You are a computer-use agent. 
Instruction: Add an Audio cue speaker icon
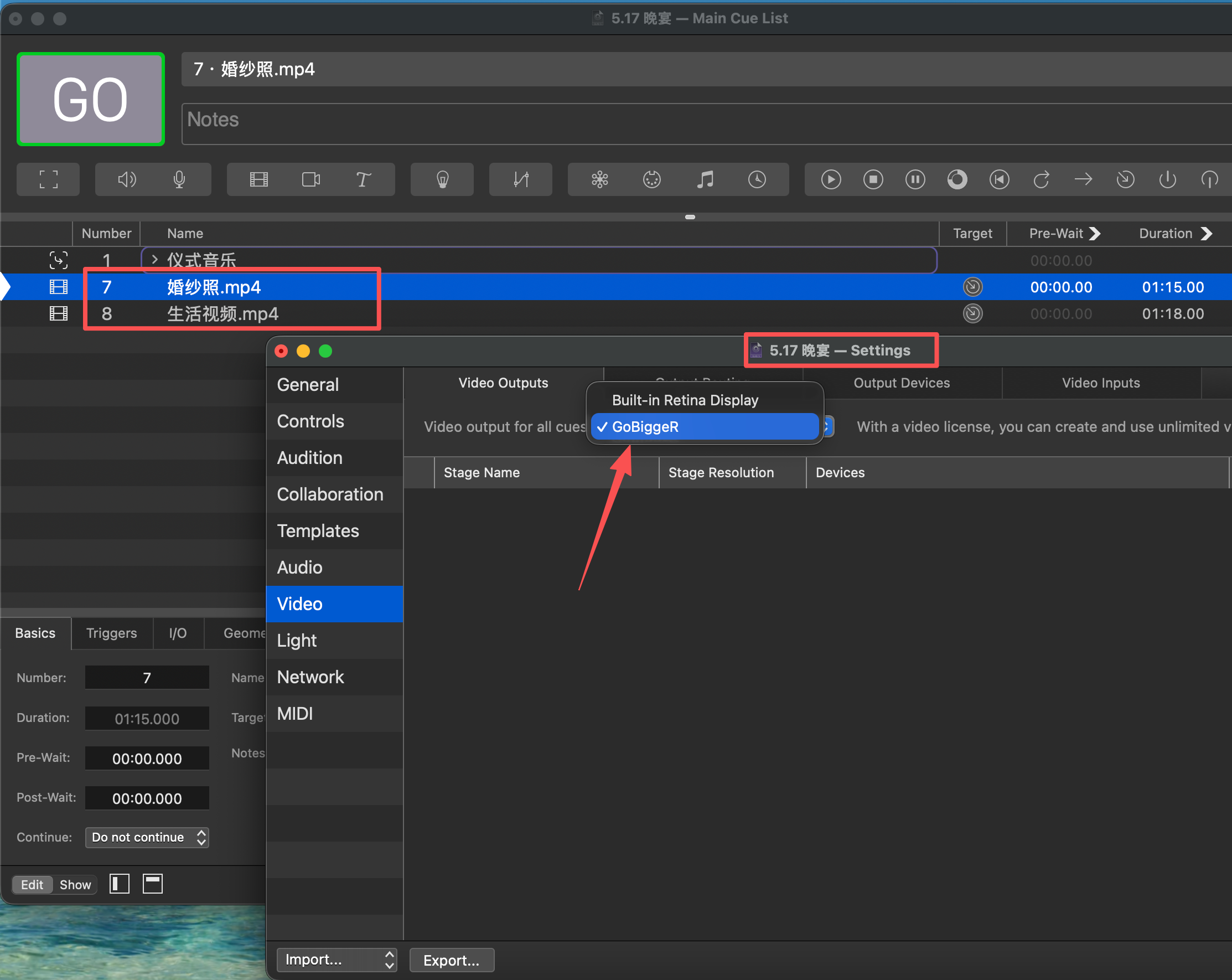[x=127, y=179]
